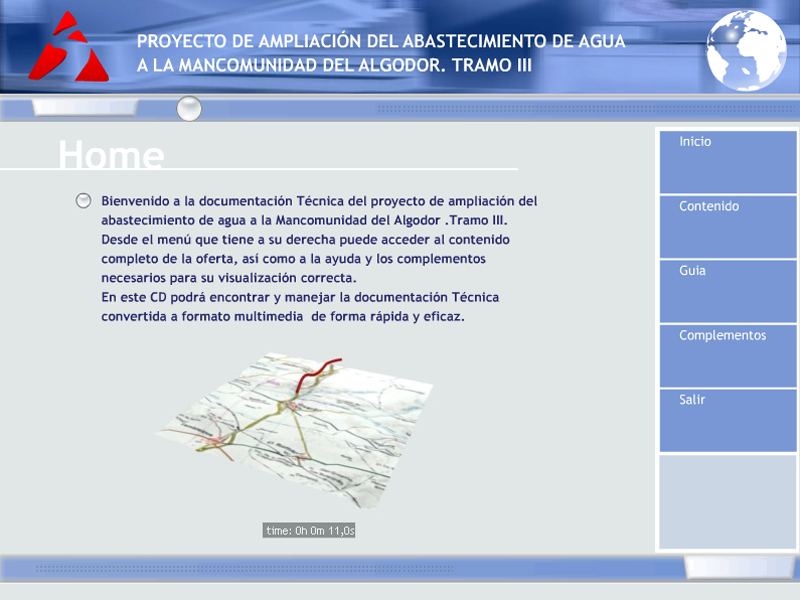Viewport: 800px width, 600px height.
Task: Click the 'Bienvenido a la documentación Técnica' line
Action: point(319,201)
